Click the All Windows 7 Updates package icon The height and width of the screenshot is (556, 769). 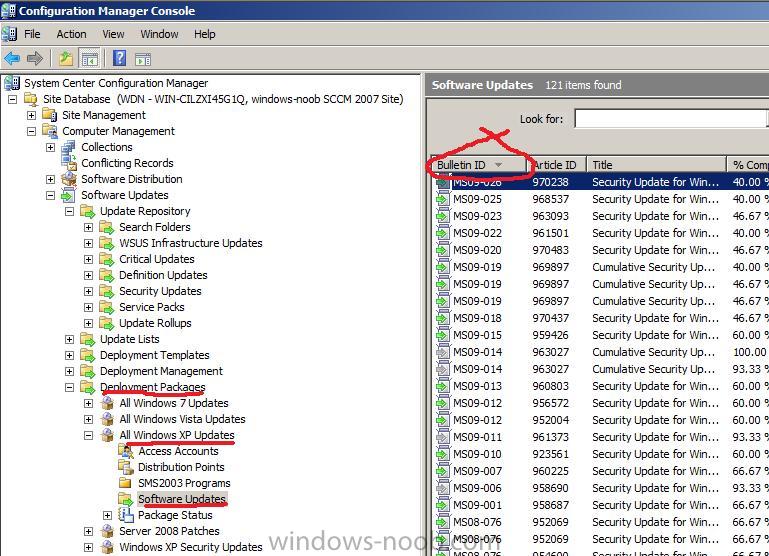107,403
